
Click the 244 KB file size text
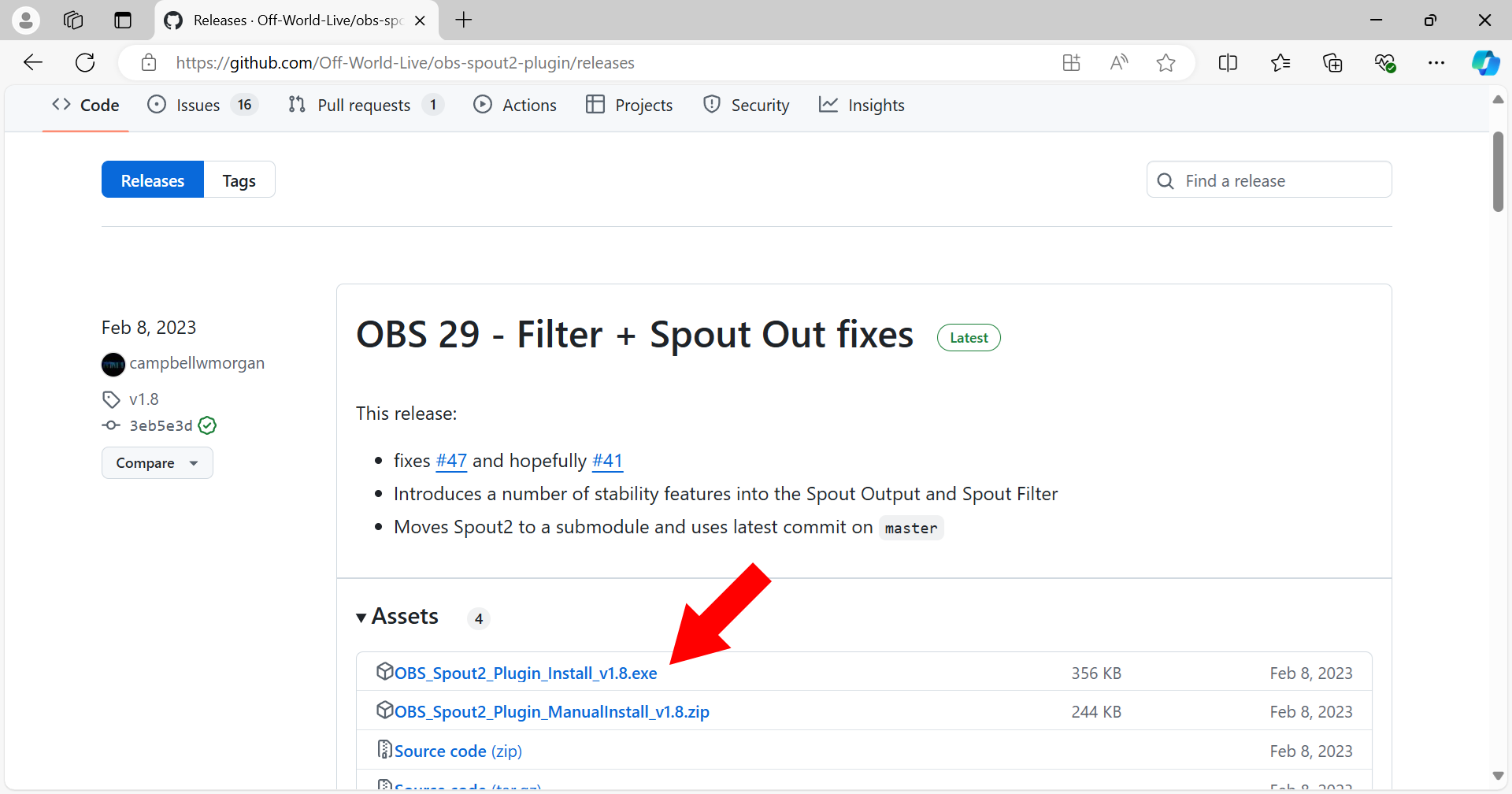(1096, 712)
